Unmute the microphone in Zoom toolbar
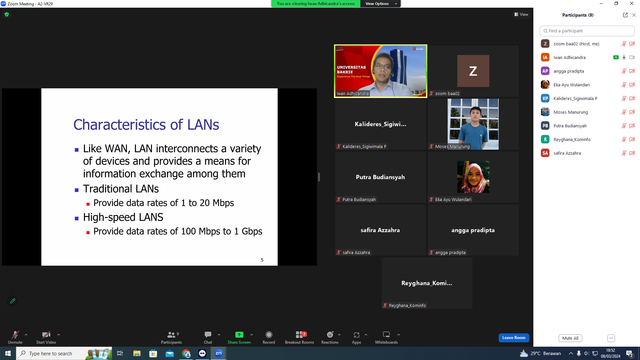 [x=15, y=337]
